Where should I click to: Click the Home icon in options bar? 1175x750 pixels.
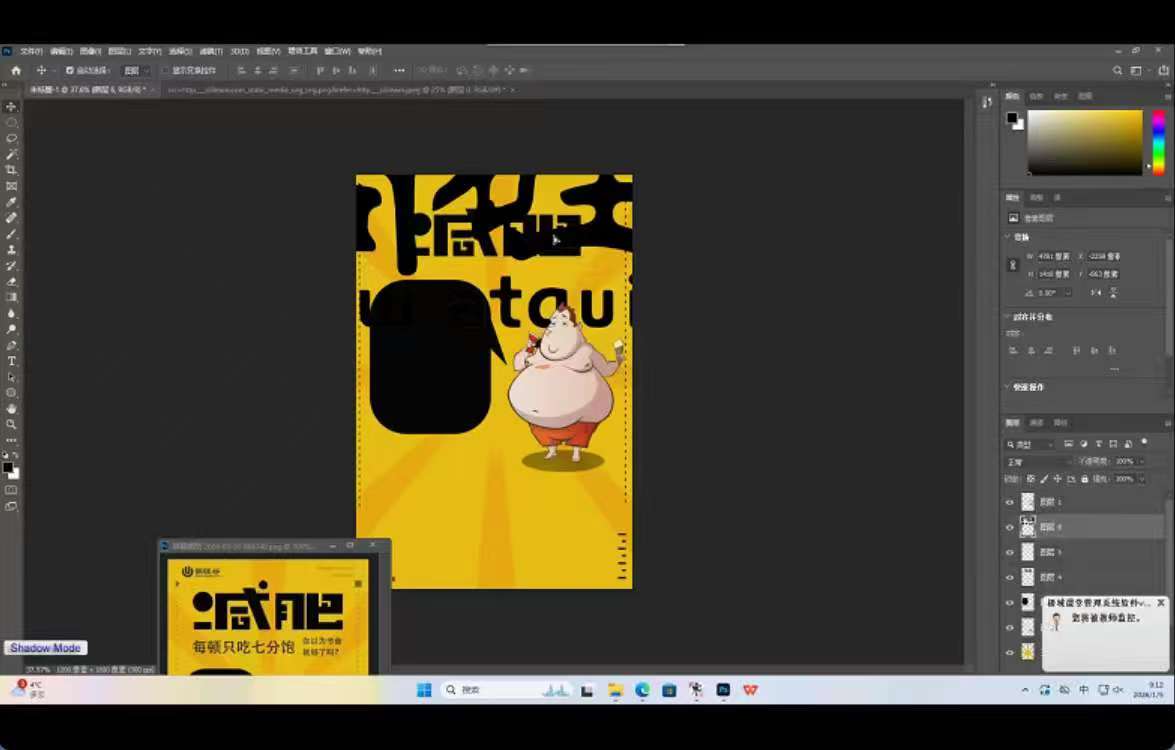point(16,71)
